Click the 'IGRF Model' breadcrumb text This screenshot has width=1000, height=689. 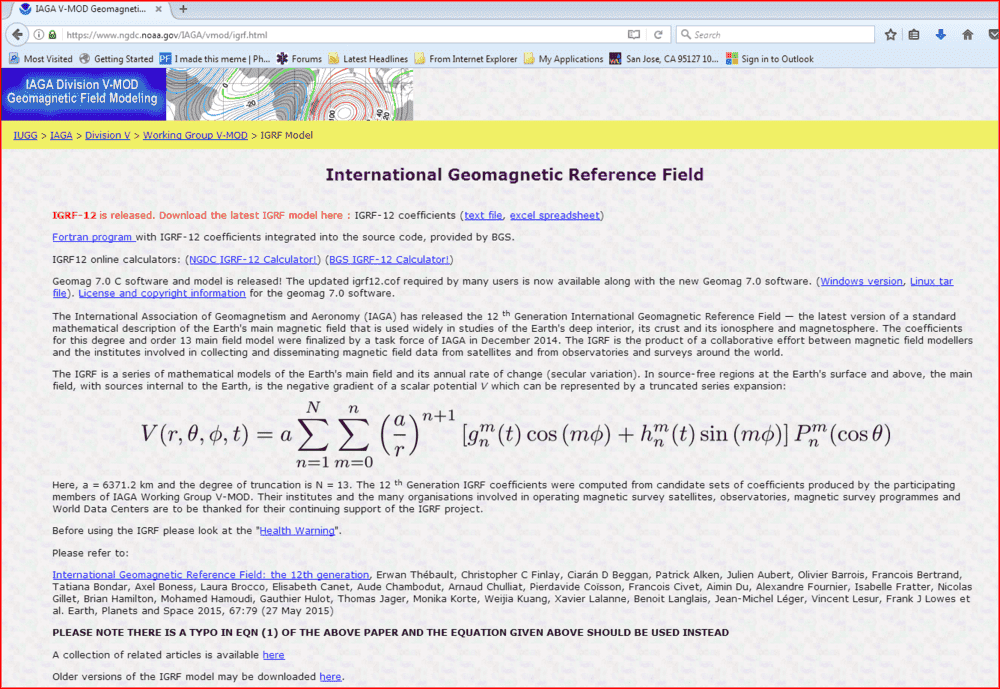pos(286,135)
